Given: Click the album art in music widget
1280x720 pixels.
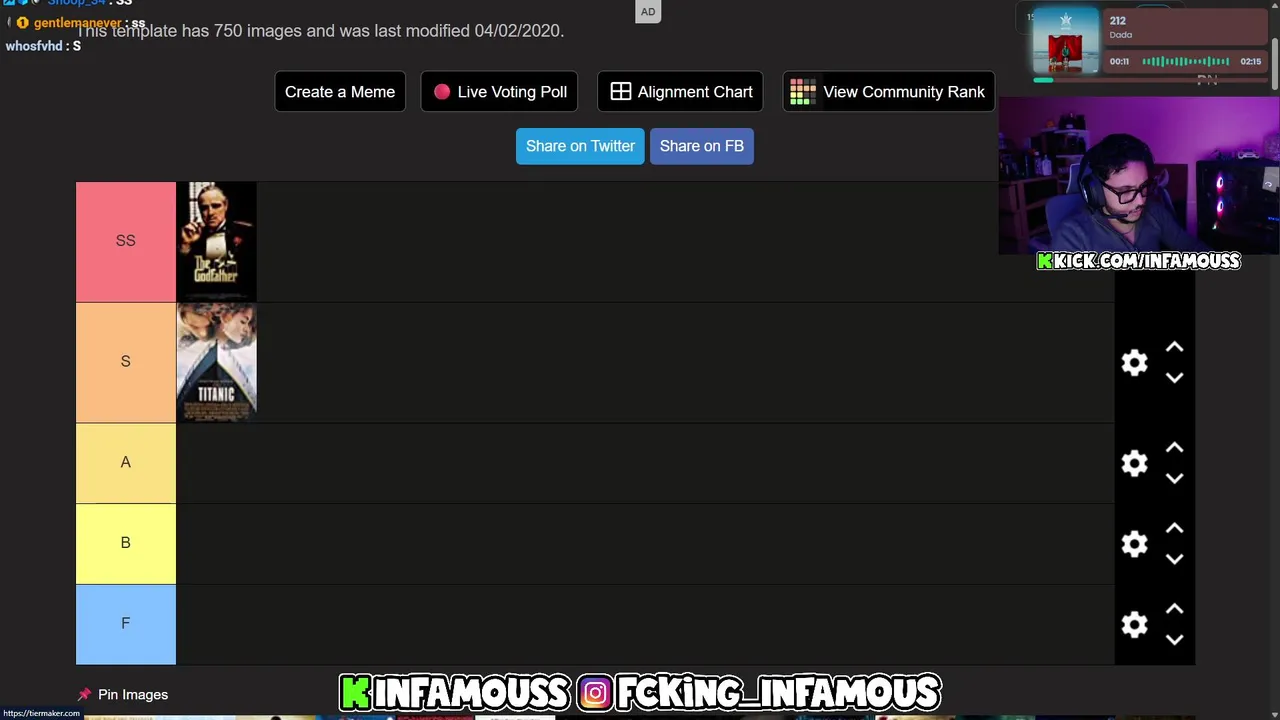Looking at the screenshot, I should [x=1066, y=41].
